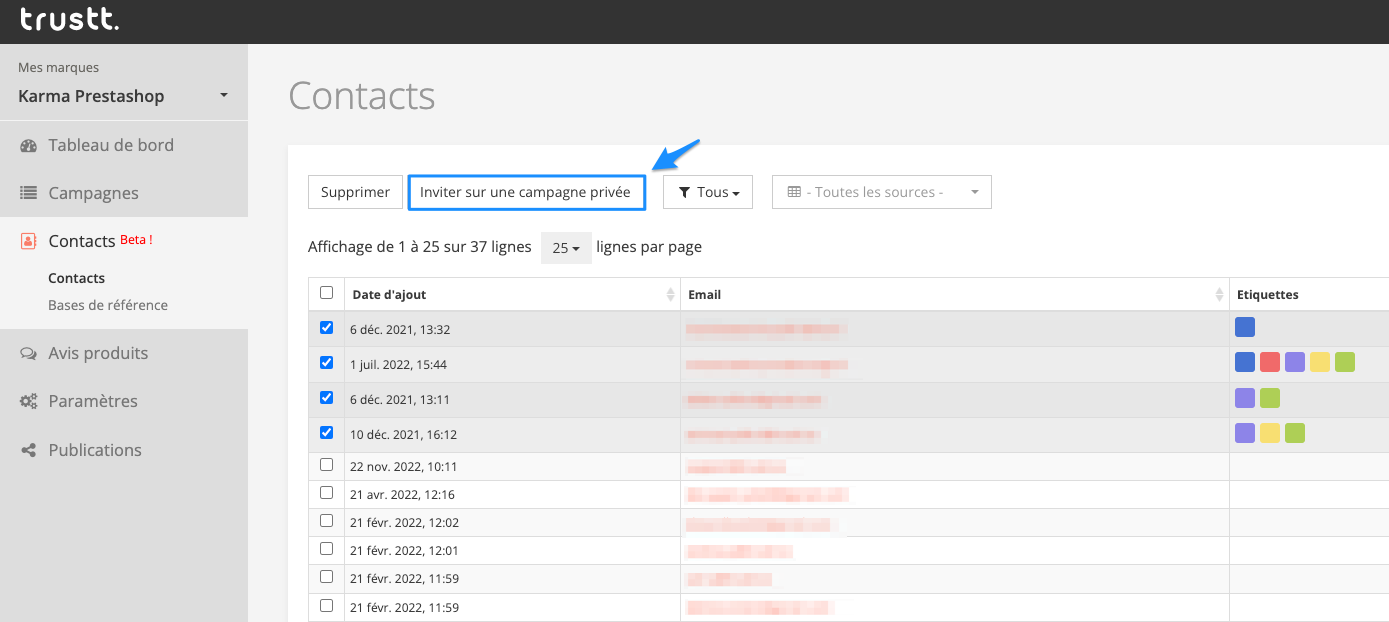Click the Contacts address book icon

click(x=28, y=241)
